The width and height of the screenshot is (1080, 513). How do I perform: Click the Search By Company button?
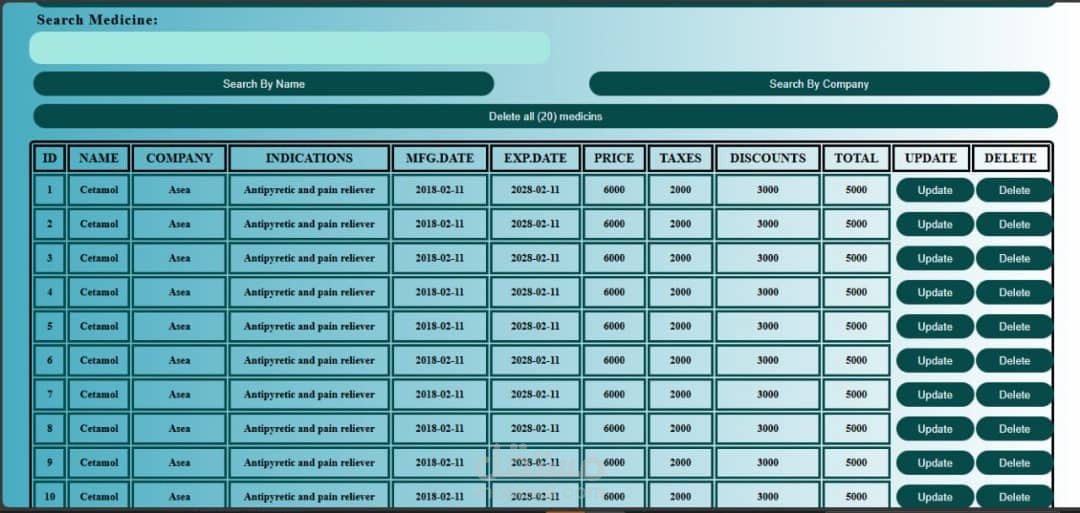pyautogui.click(x=819, y=84)
